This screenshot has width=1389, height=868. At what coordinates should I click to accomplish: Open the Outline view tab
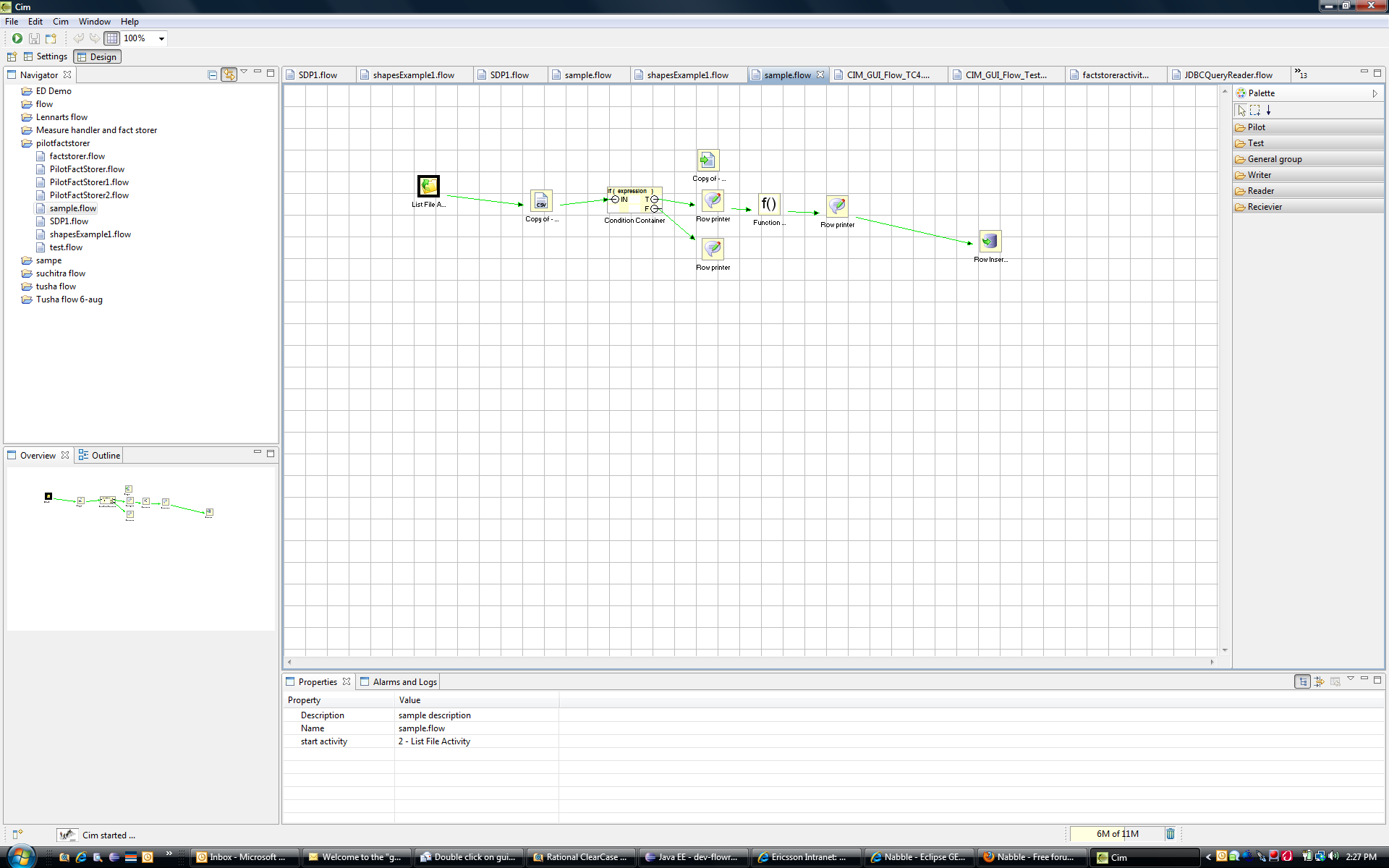coord(99,456)
